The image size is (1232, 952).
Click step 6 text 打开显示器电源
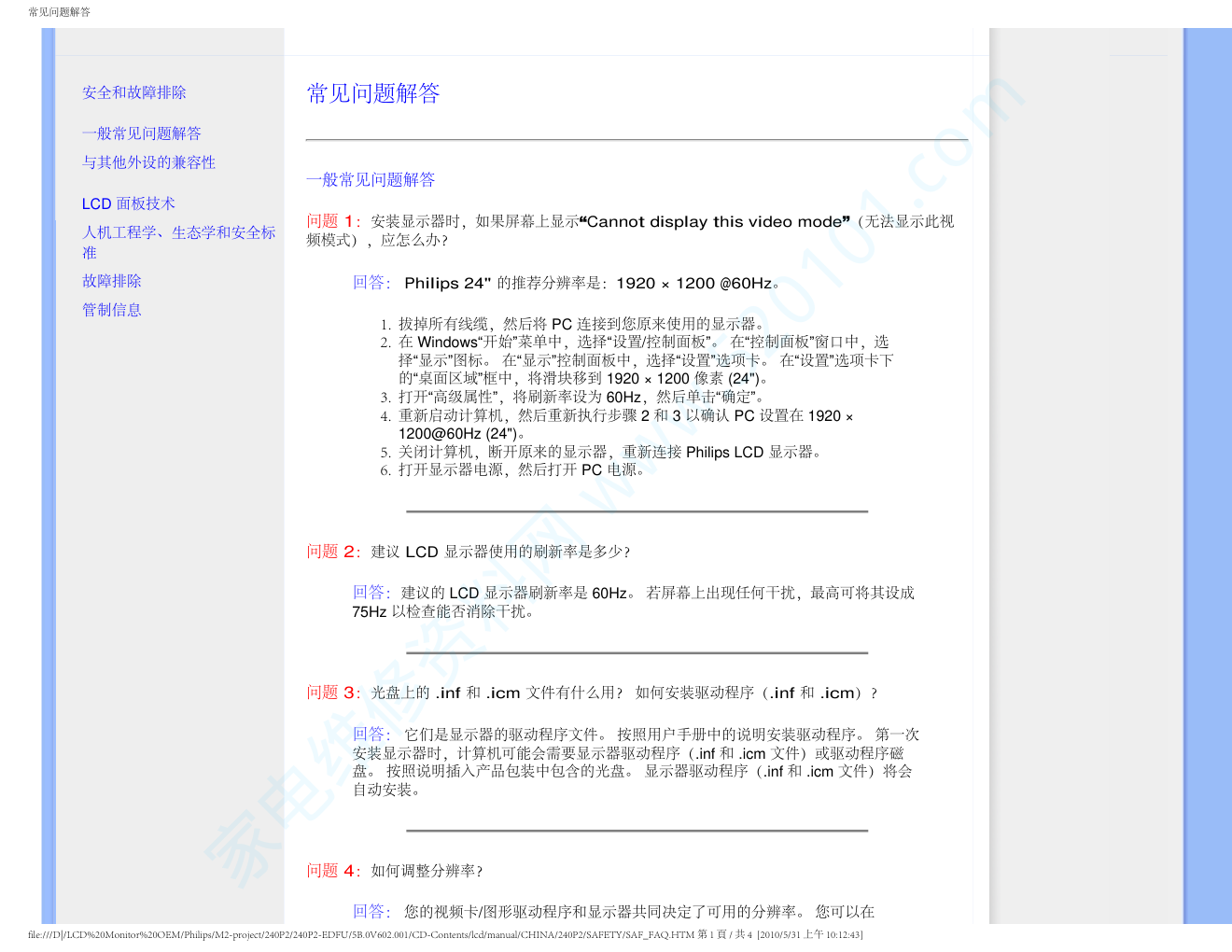(x=521, y=469)
